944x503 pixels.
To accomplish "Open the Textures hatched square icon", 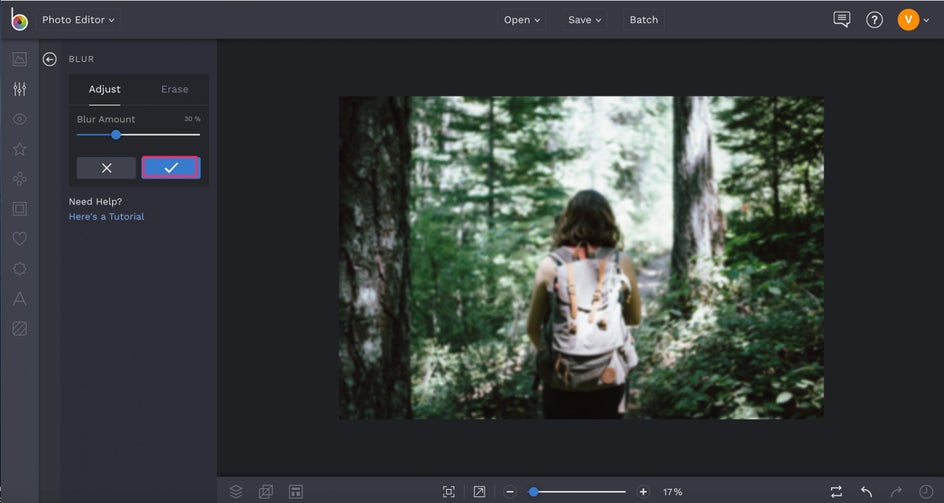I will pos(19,328).
